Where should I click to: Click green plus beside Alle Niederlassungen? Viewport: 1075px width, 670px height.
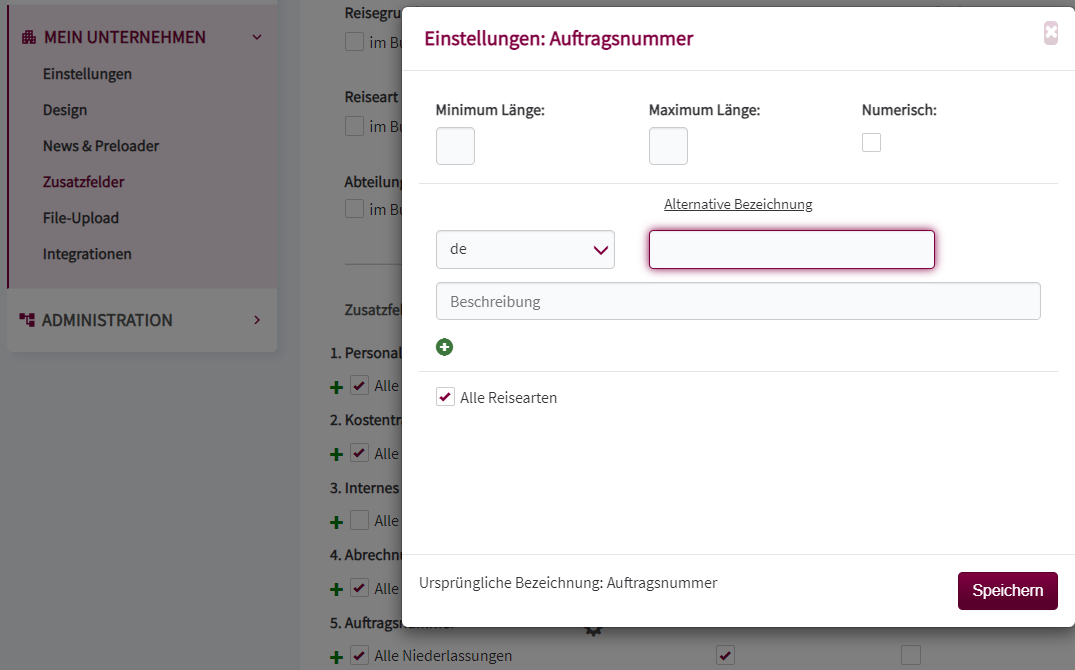pos(336,657)
